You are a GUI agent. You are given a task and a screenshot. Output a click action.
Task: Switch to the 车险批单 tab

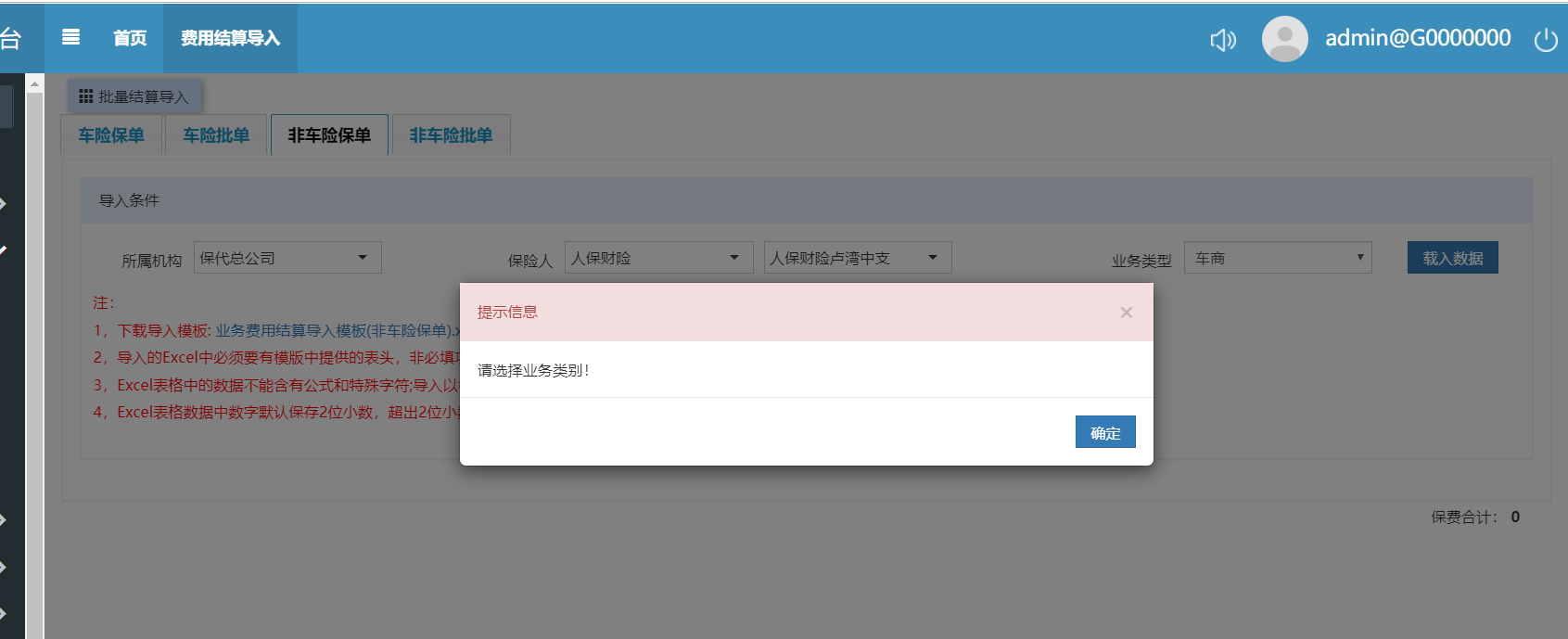[216, 135]
